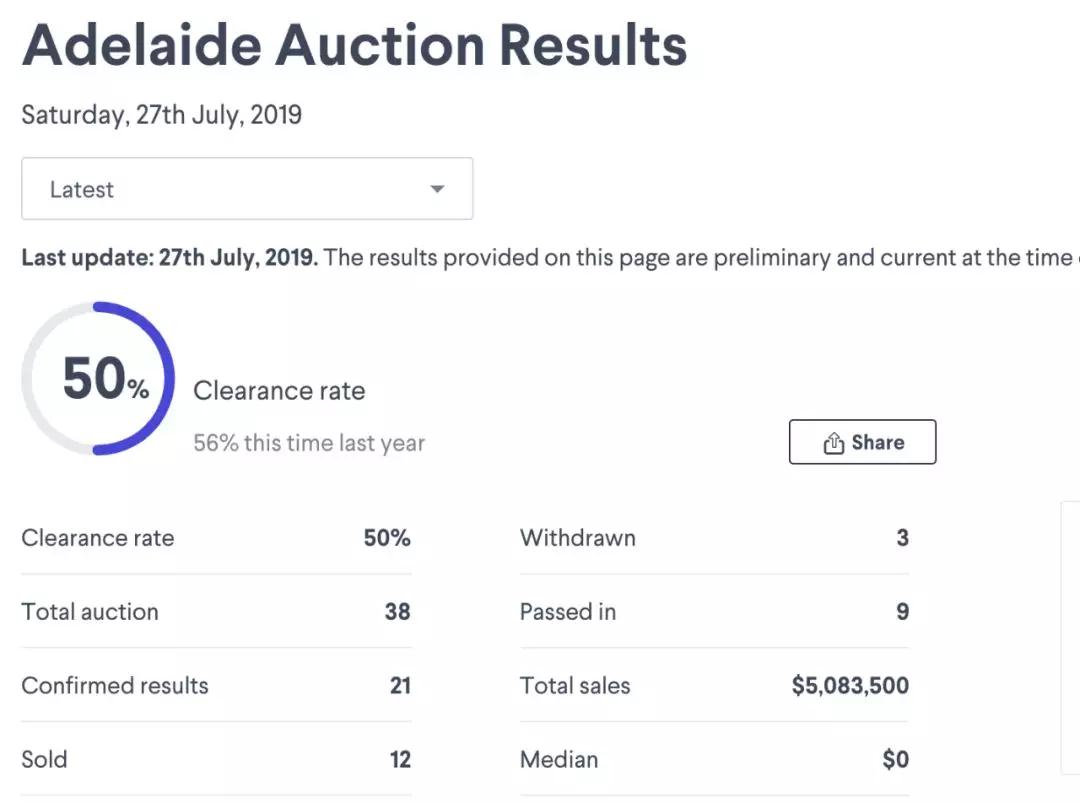Image resolution: width=1080 pixels, height=803 pixels.
Task: Open the Latest date dropdown
Action: [x=246, y=189]
